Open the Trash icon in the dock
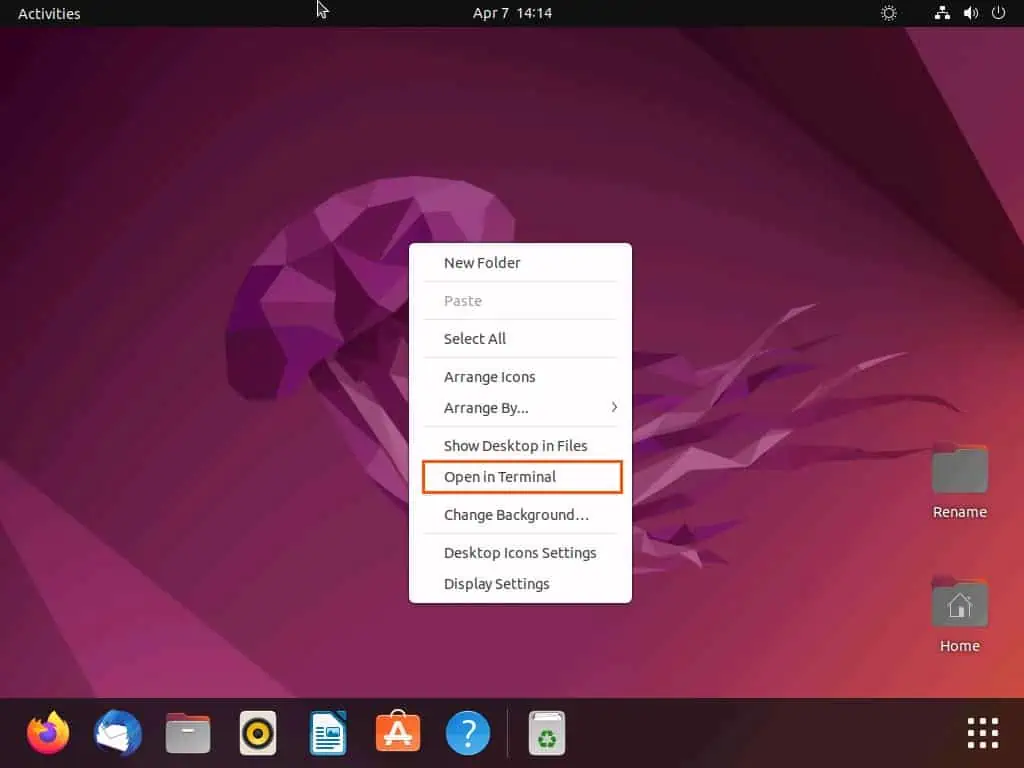The image size is (1024, 768). click(x=546, y=733)
